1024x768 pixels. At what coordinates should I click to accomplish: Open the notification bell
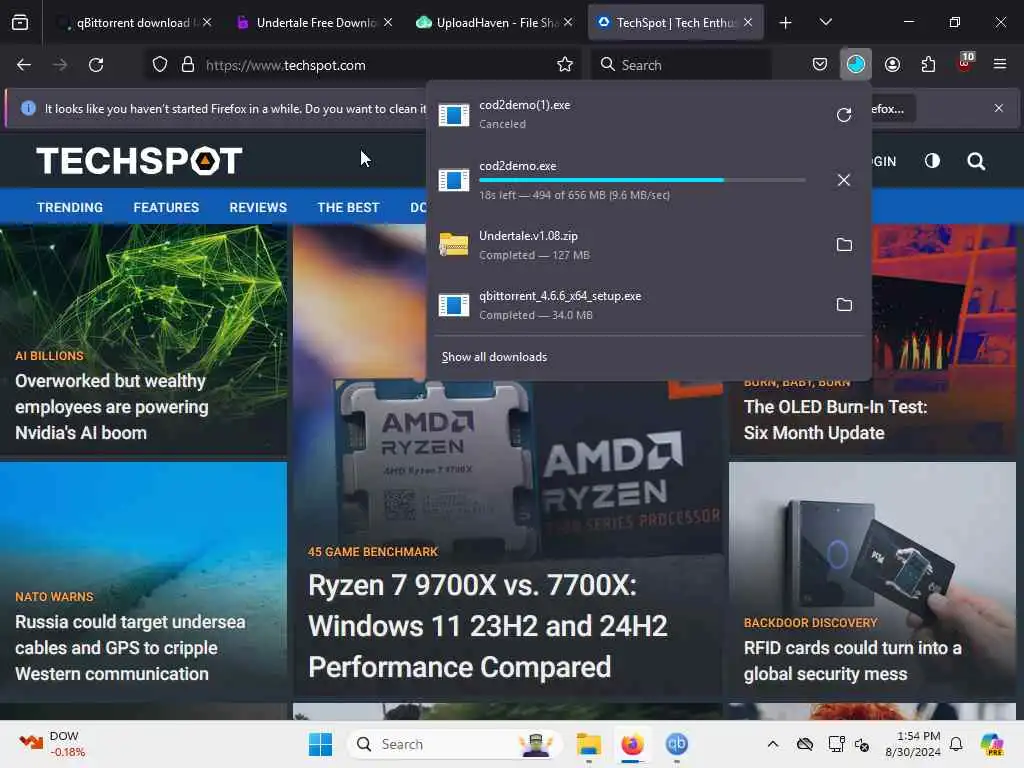(x=956, y=744)
